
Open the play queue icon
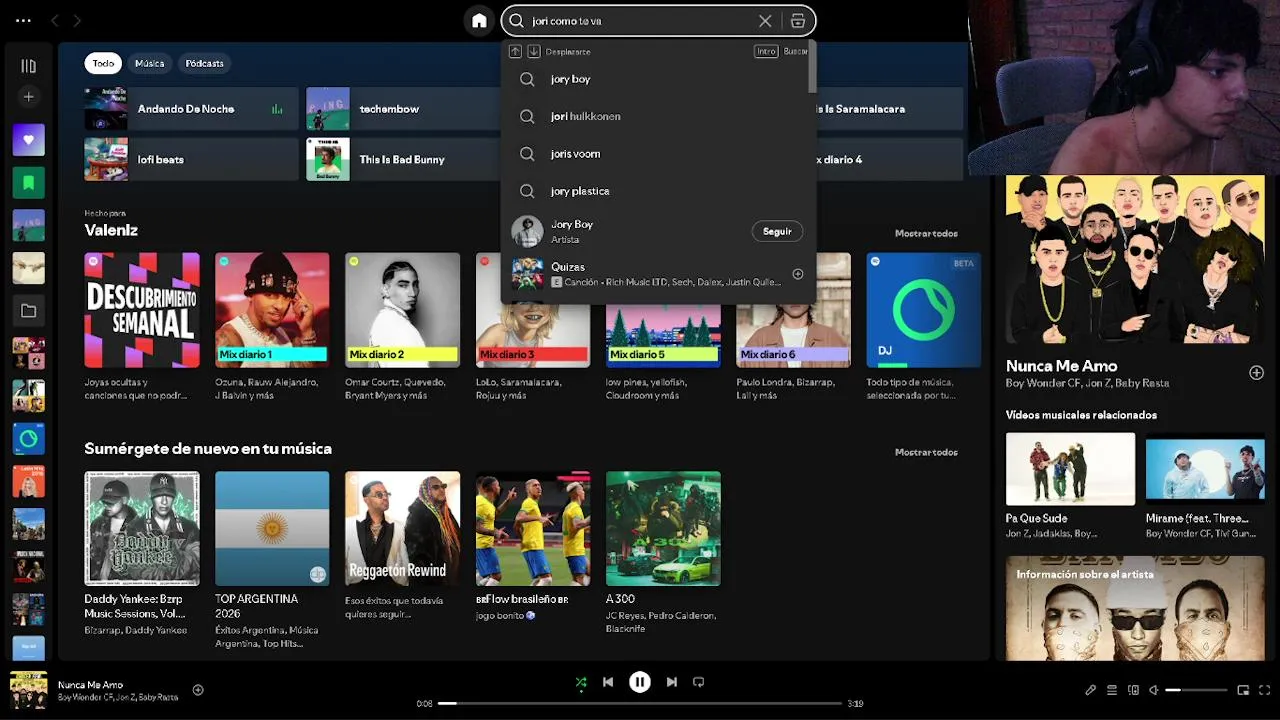[x=1112, y=690]
